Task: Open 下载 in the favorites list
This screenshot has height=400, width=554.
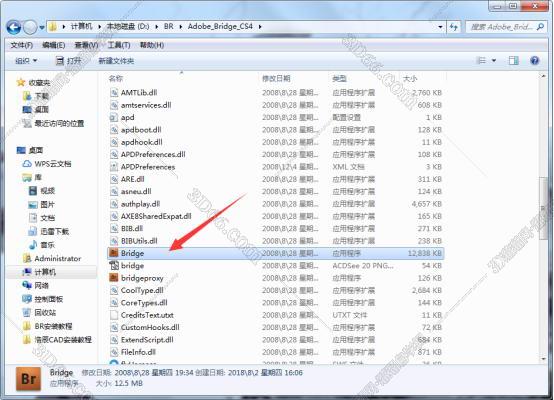Action: click(36, 96)
